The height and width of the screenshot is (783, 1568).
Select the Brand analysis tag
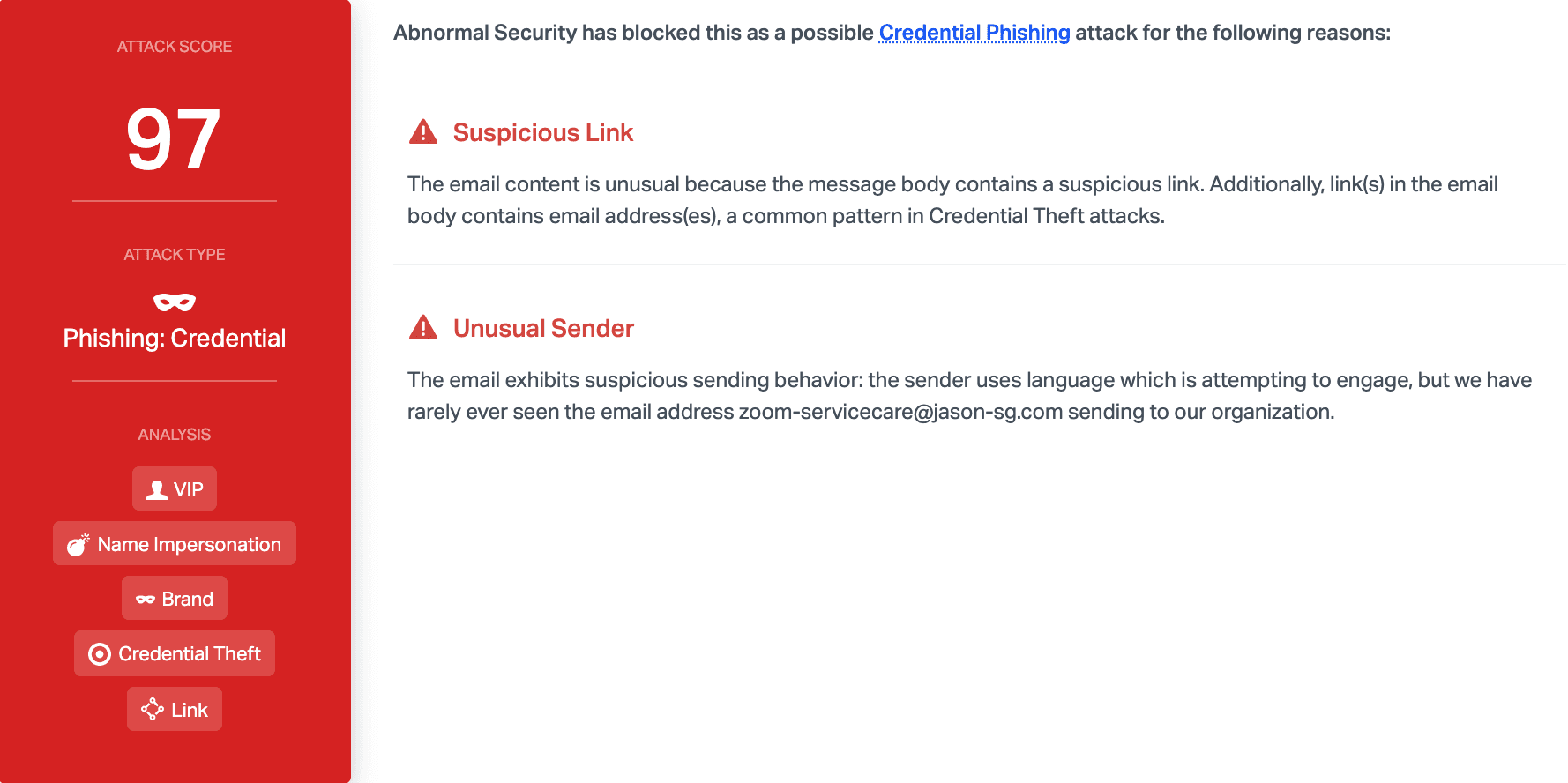coord(175,598)
